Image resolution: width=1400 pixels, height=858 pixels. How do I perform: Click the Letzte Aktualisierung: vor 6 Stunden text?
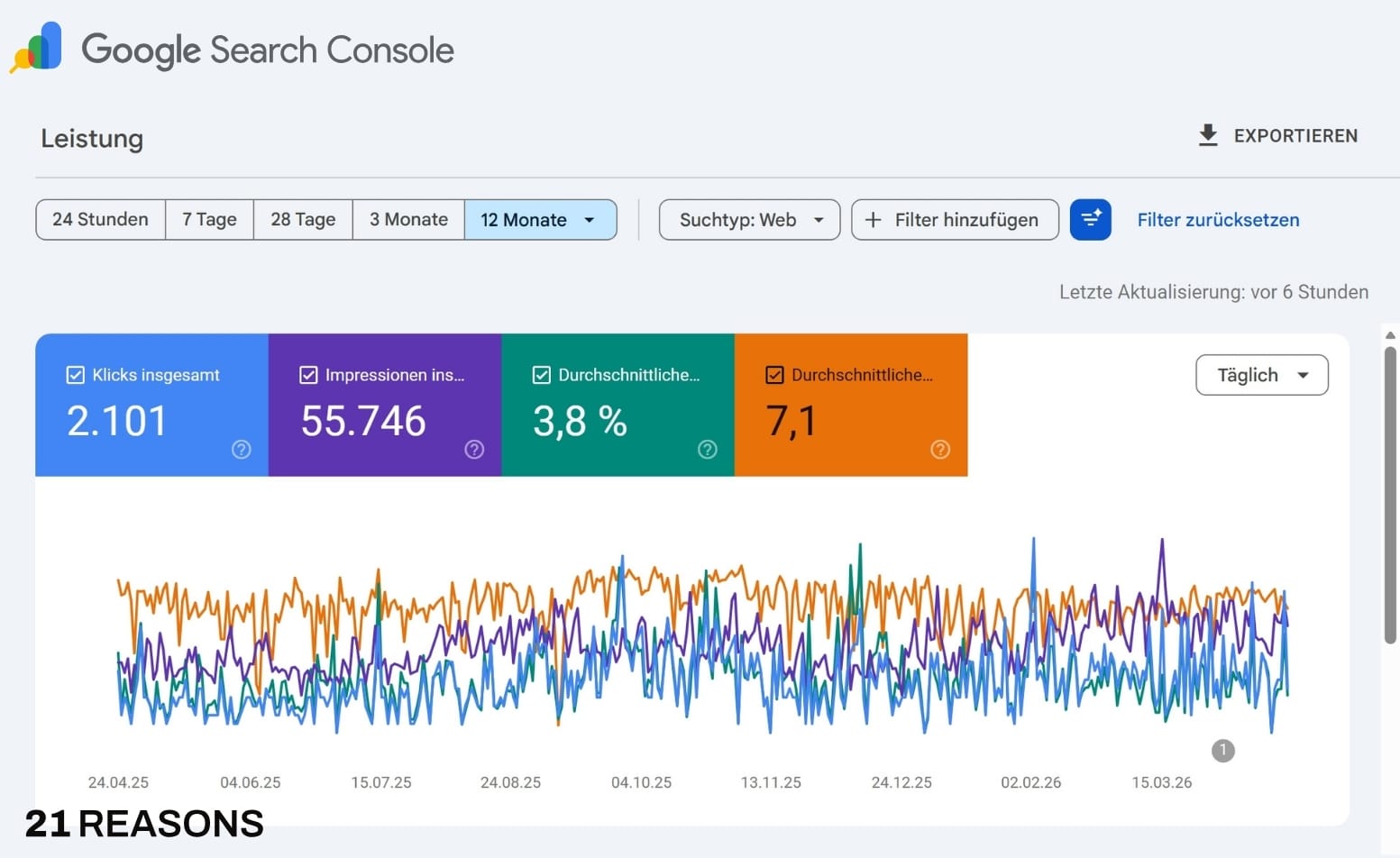pyautogui.click(x=1213, y=292)
